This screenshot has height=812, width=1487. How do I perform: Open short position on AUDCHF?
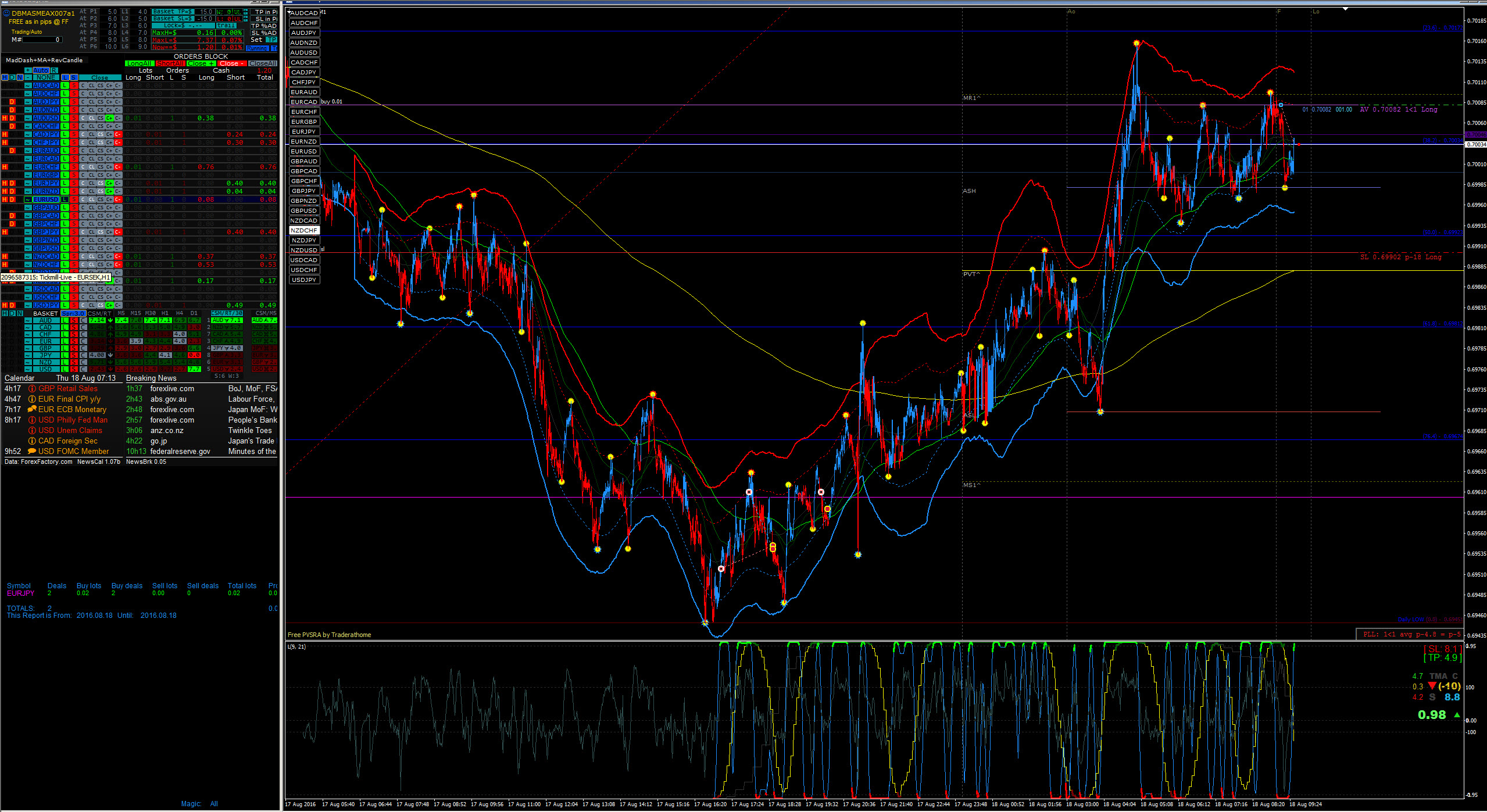click(x=74, y=94)
